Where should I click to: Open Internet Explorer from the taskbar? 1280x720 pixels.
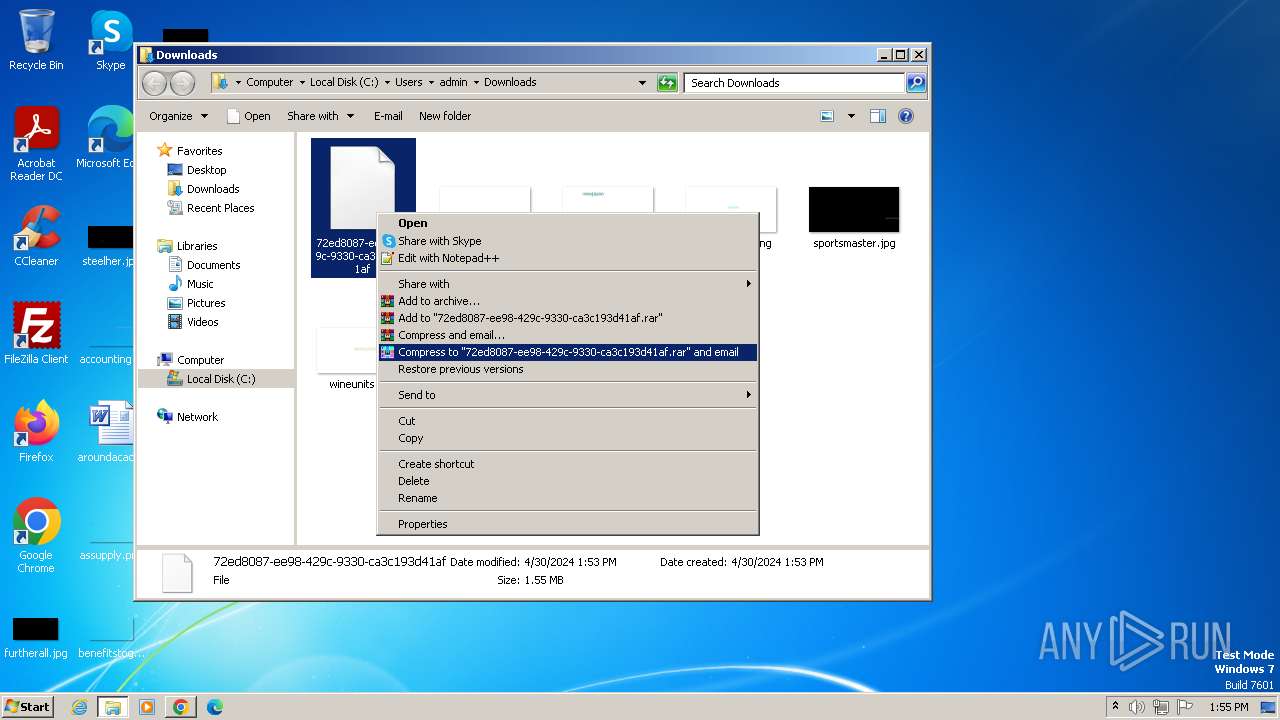(x=79, y=707)
